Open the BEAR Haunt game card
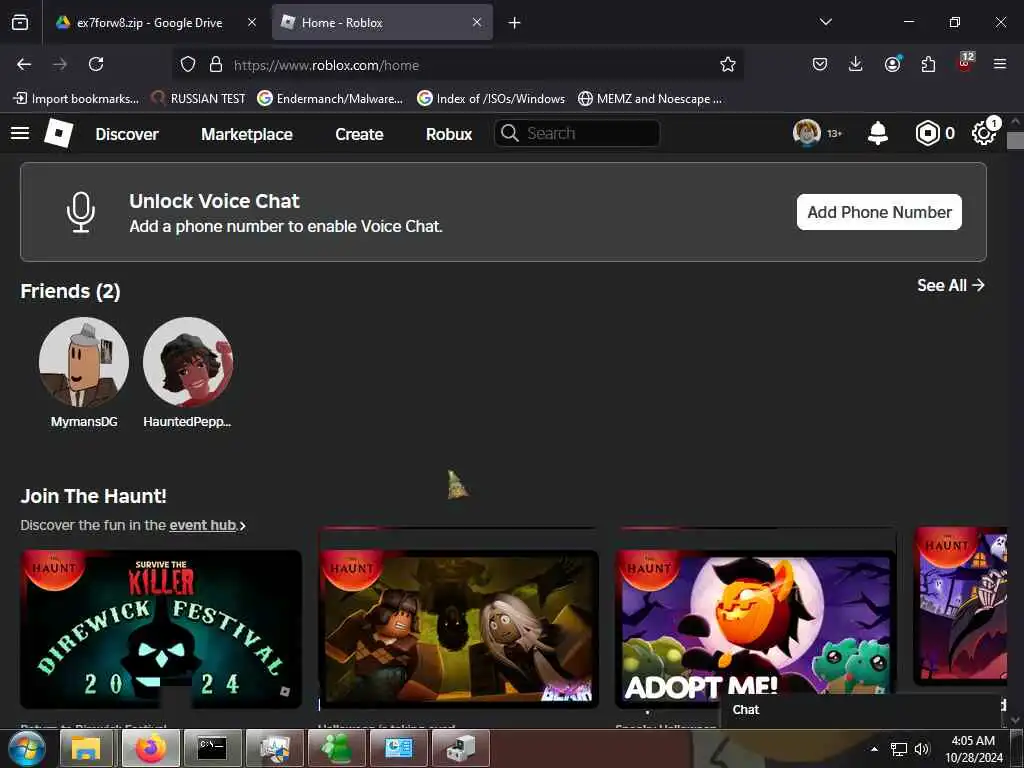 tap(458, 629)
